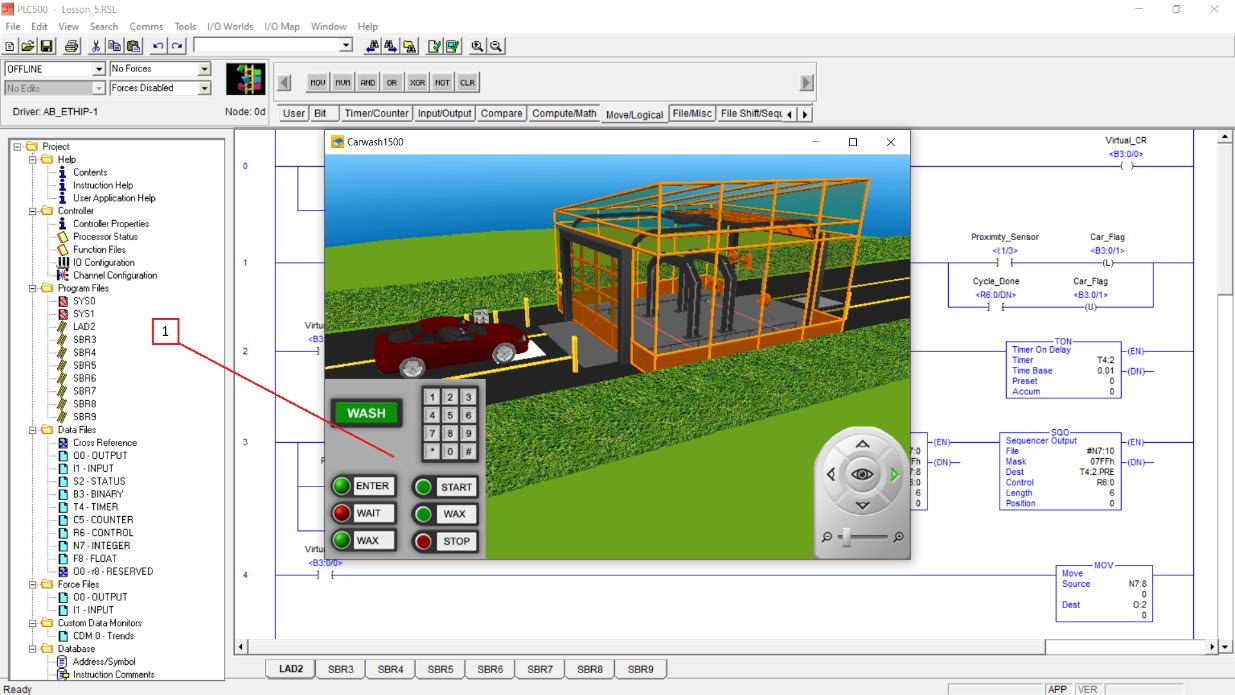Insert an XOR instruction

[x=418, y=82]
